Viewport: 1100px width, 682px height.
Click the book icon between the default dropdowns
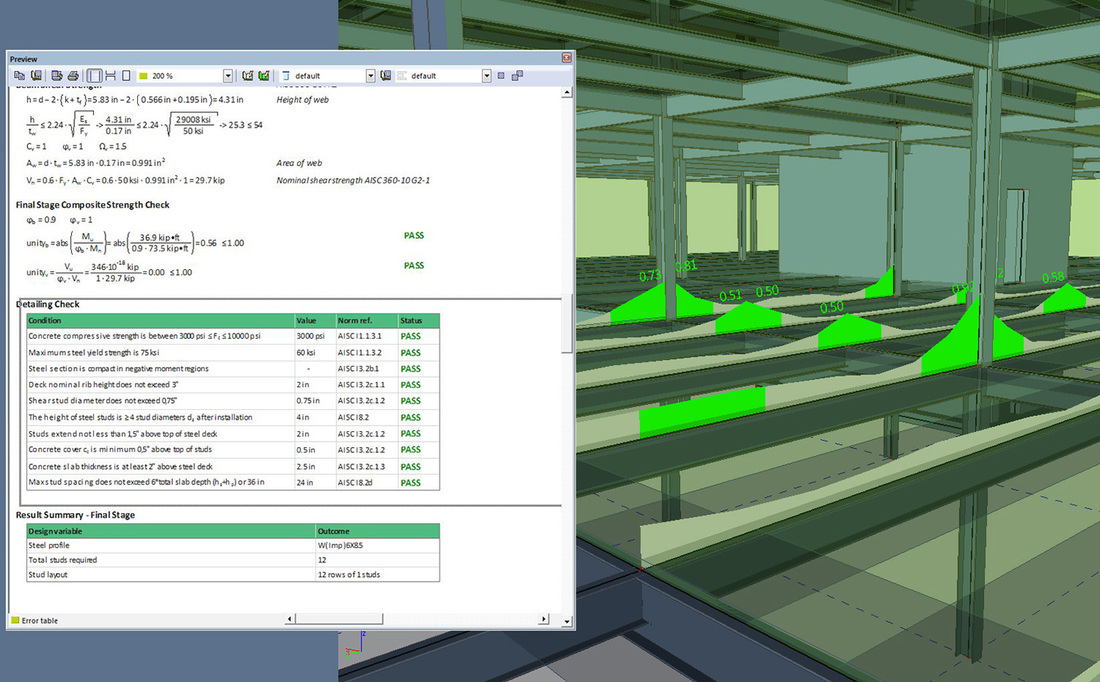coord(386,76)
